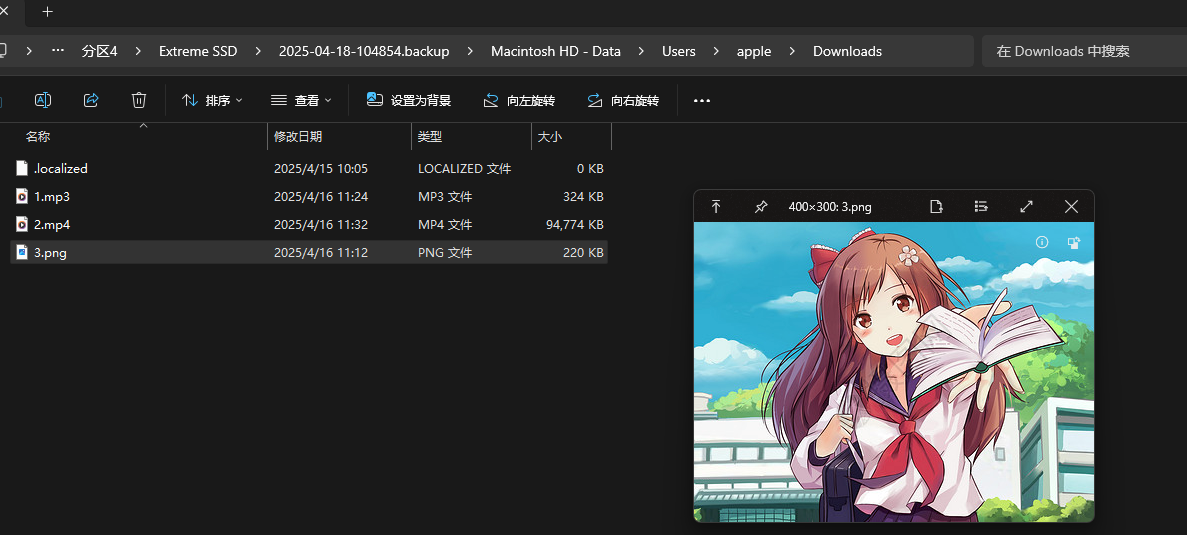This screenshot has height=535, width=1187.
Task: Show image info via circled i icon
Action: click(1042, 242)
